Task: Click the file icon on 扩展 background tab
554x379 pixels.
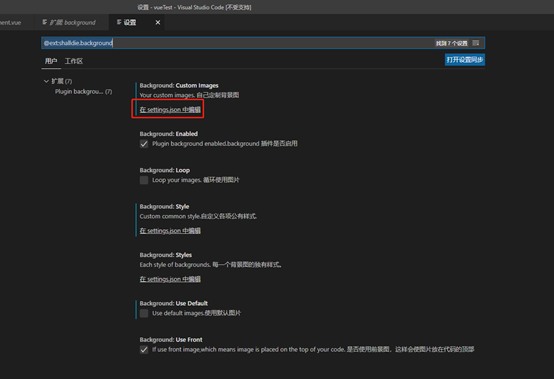Action: tap(45, 22)
